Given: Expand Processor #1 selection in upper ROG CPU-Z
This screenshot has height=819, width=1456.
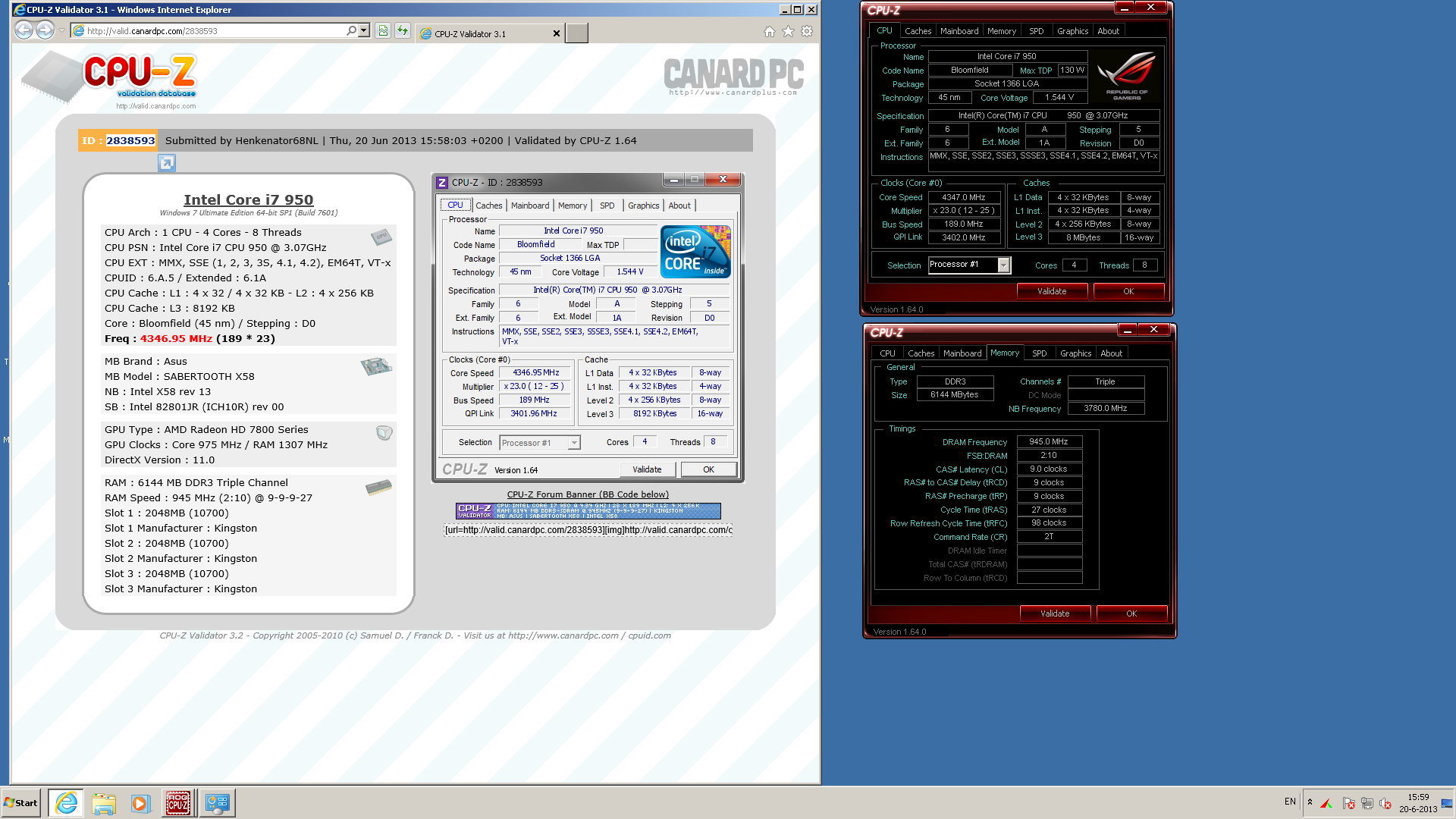Looking at the screenshot, I should (1003, 265).
